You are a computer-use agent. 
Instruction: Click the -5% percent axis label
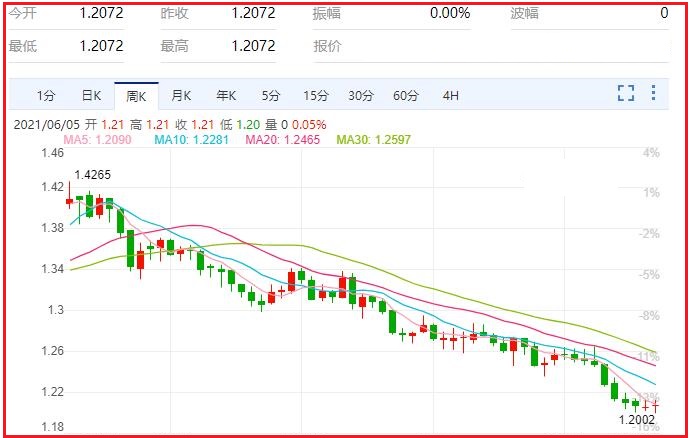point(649,275)
